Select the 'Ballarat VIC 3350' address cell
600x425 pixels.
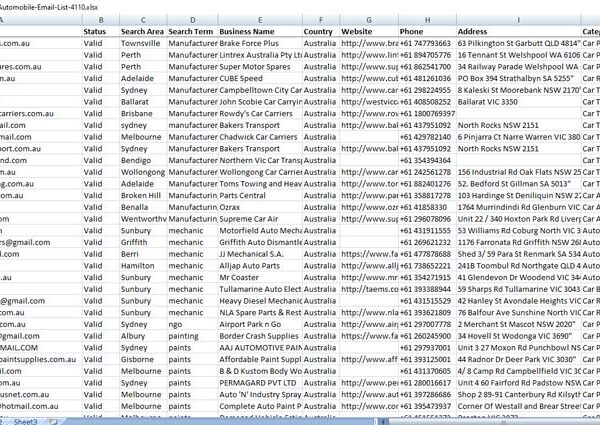[519, 102]
